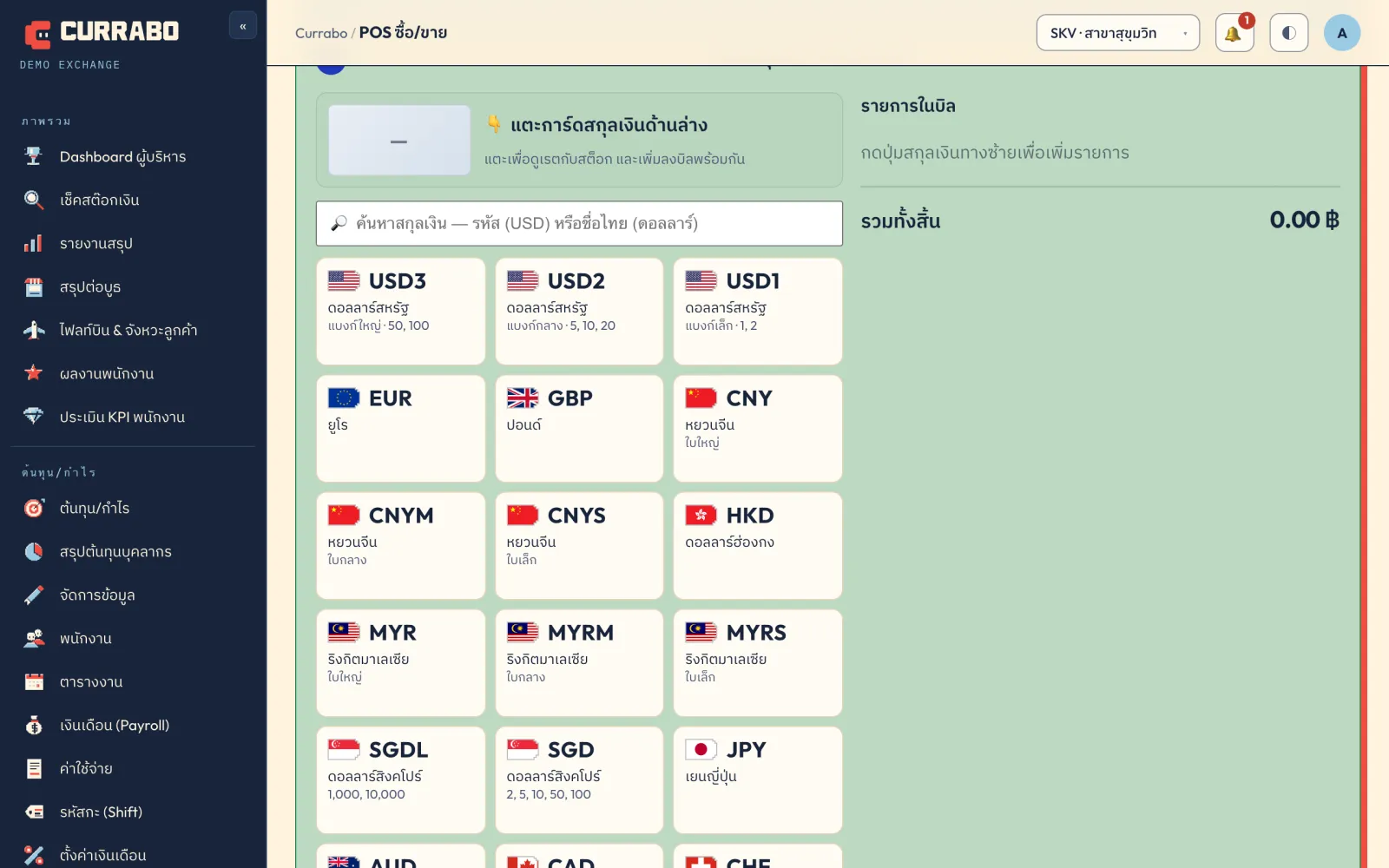Open เงินเดือน (Payroll) page
Screen dimensions: 1389x868
click(134, 726)
